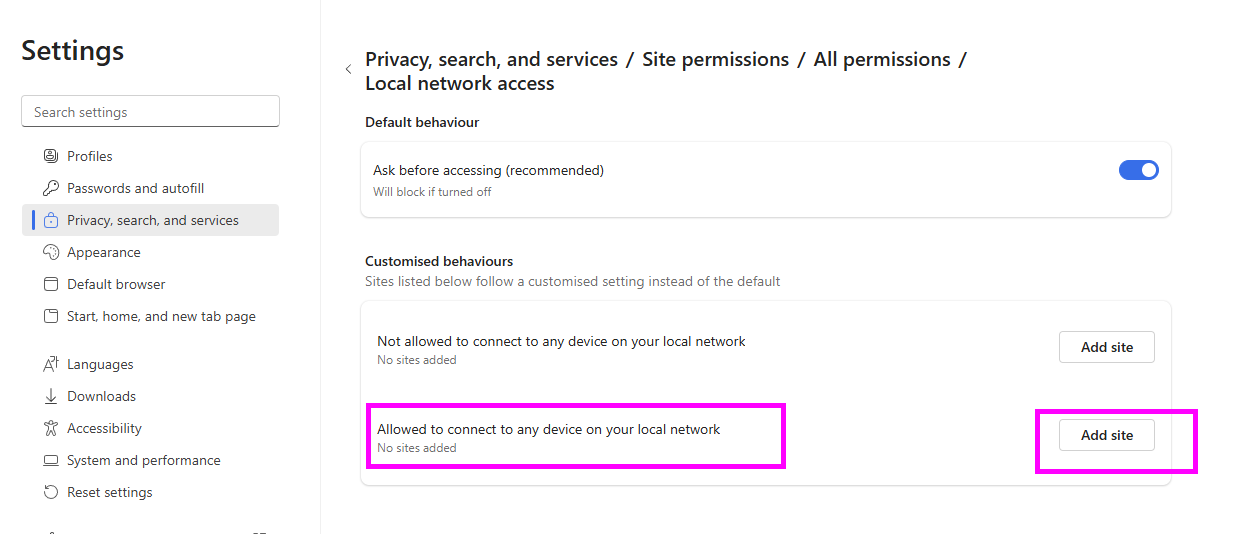Open Privacy, search, and services breadcrumb link
This screenshot has width=1258, height=534.
coord(491,59)
